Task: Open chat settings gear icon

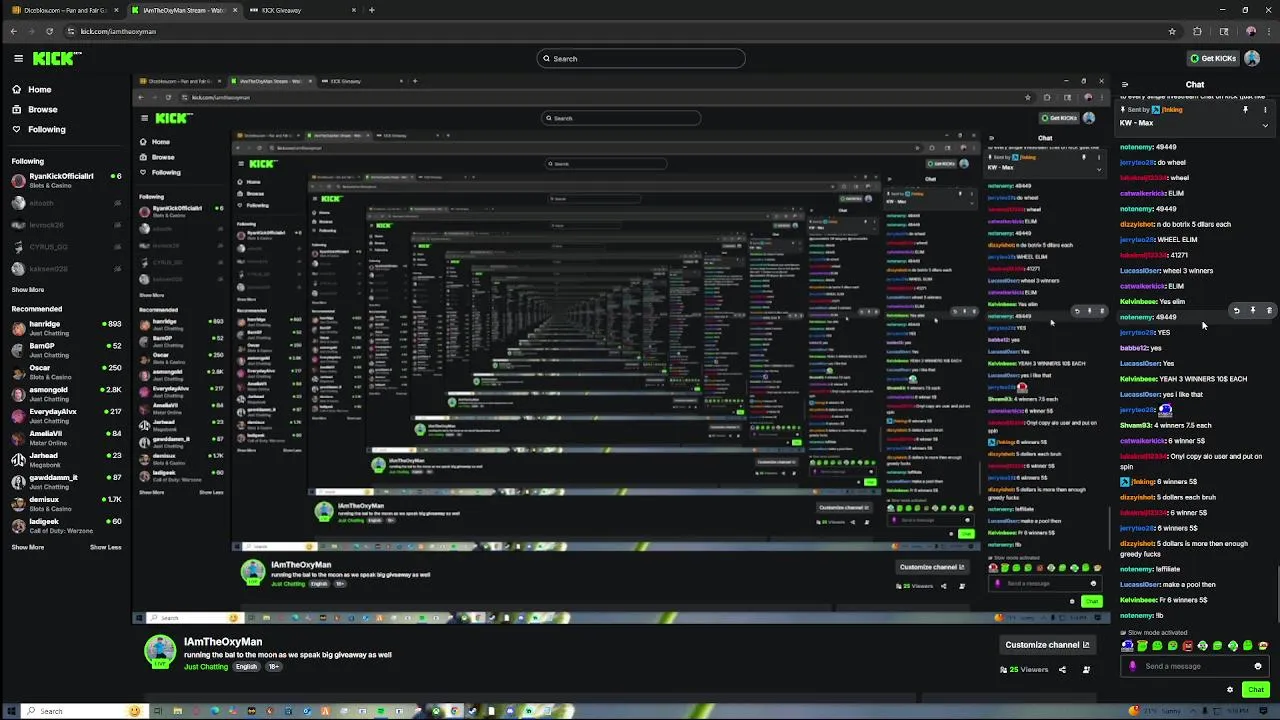Action: click(x=1230, y=689)
